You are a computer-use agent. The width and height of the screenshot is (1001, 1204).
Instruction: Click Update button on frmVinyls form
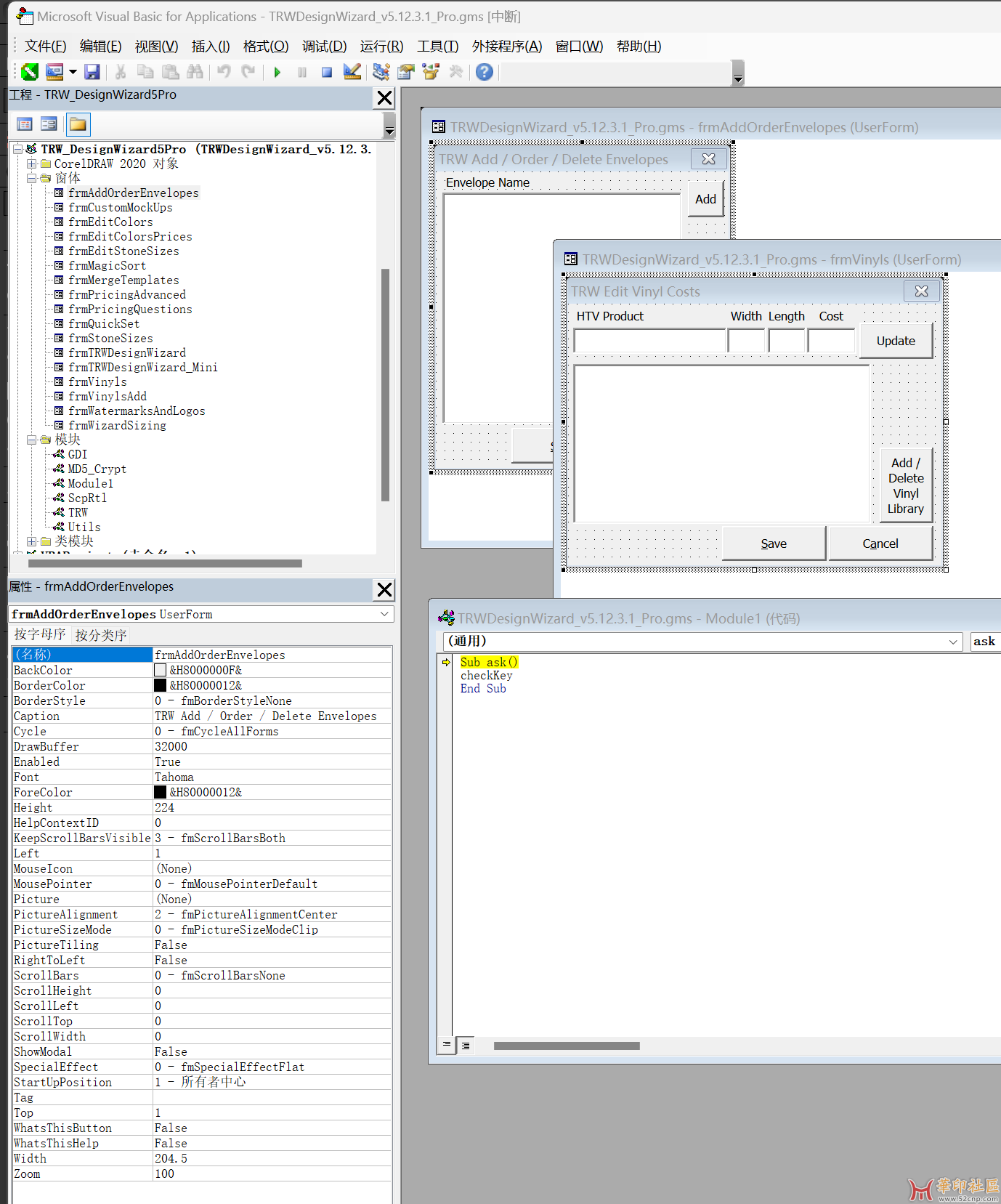[896, 341]
